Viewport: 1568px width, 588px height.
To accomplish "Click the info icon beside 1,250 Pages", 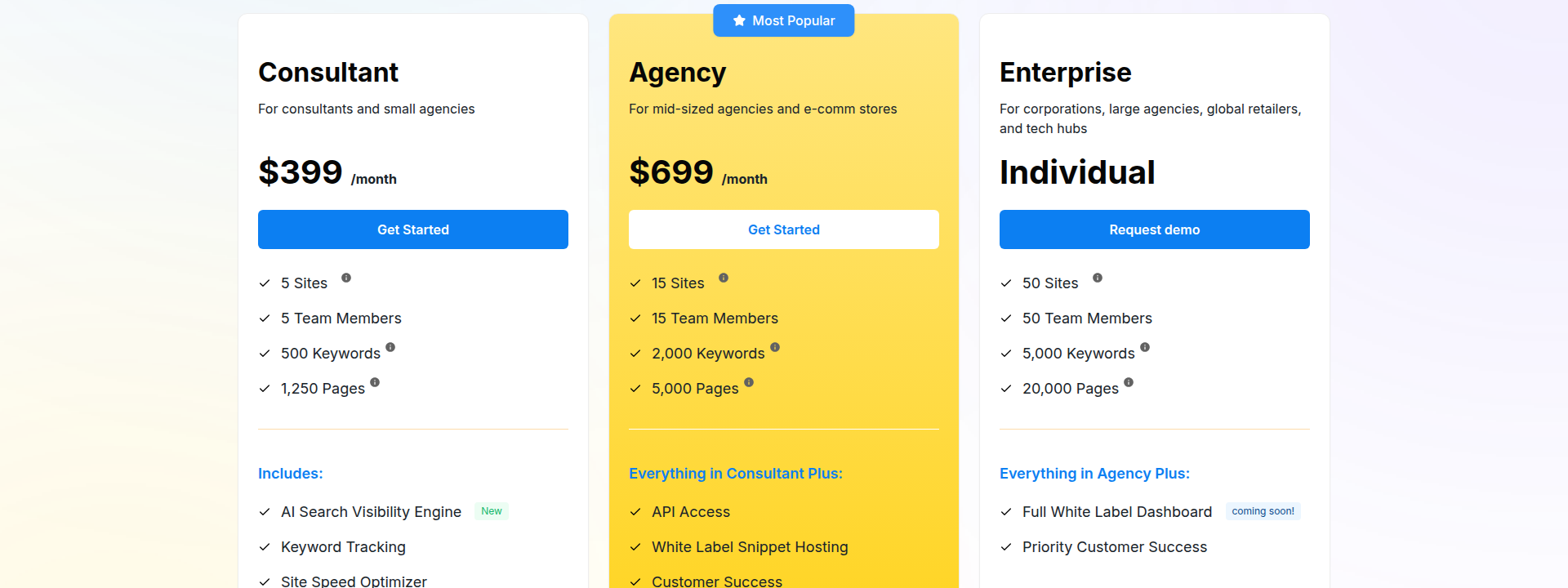I will coord(375,382).
